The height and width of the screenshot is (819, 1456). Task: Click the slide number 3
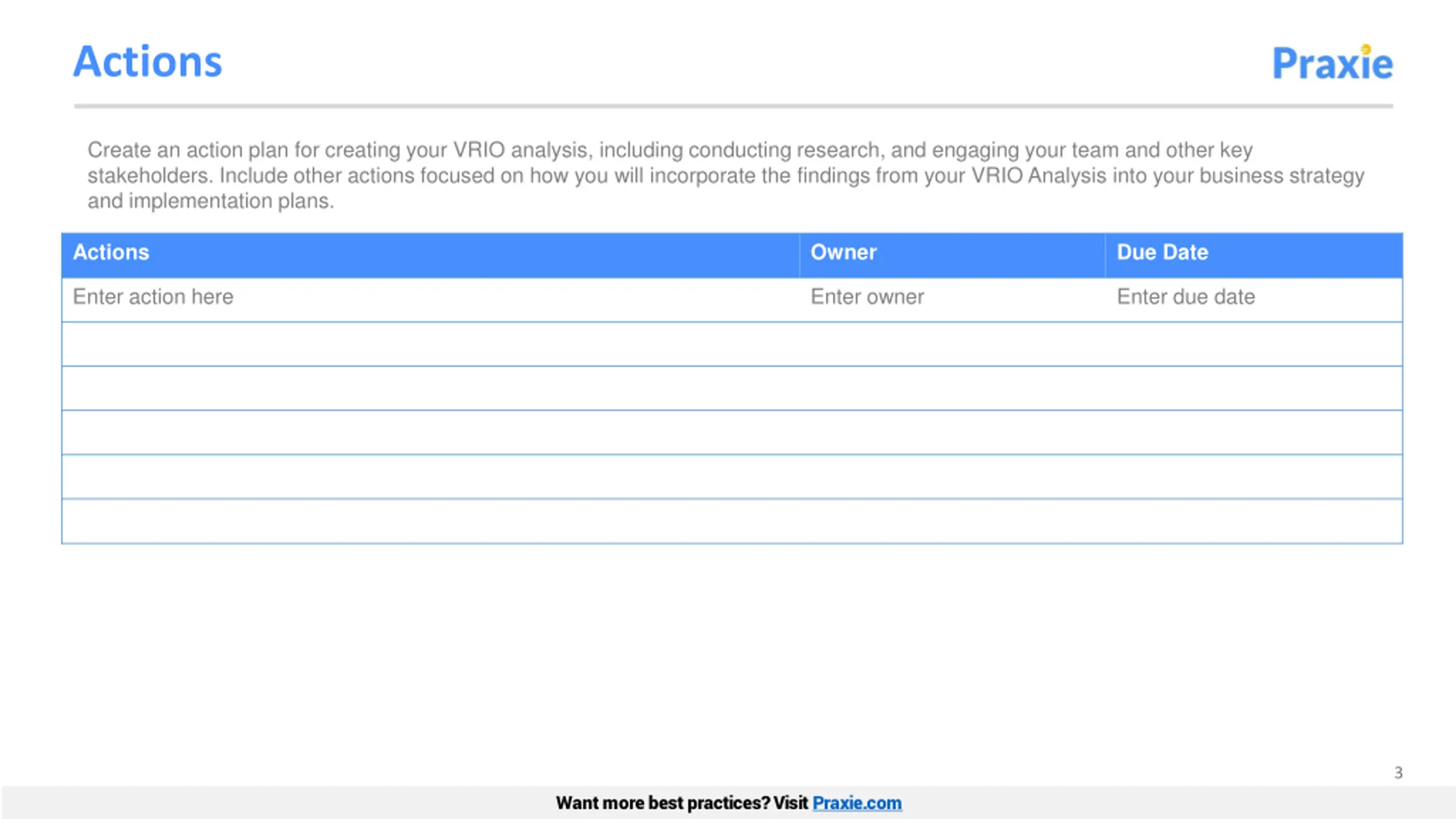[x=1398, y=772]
